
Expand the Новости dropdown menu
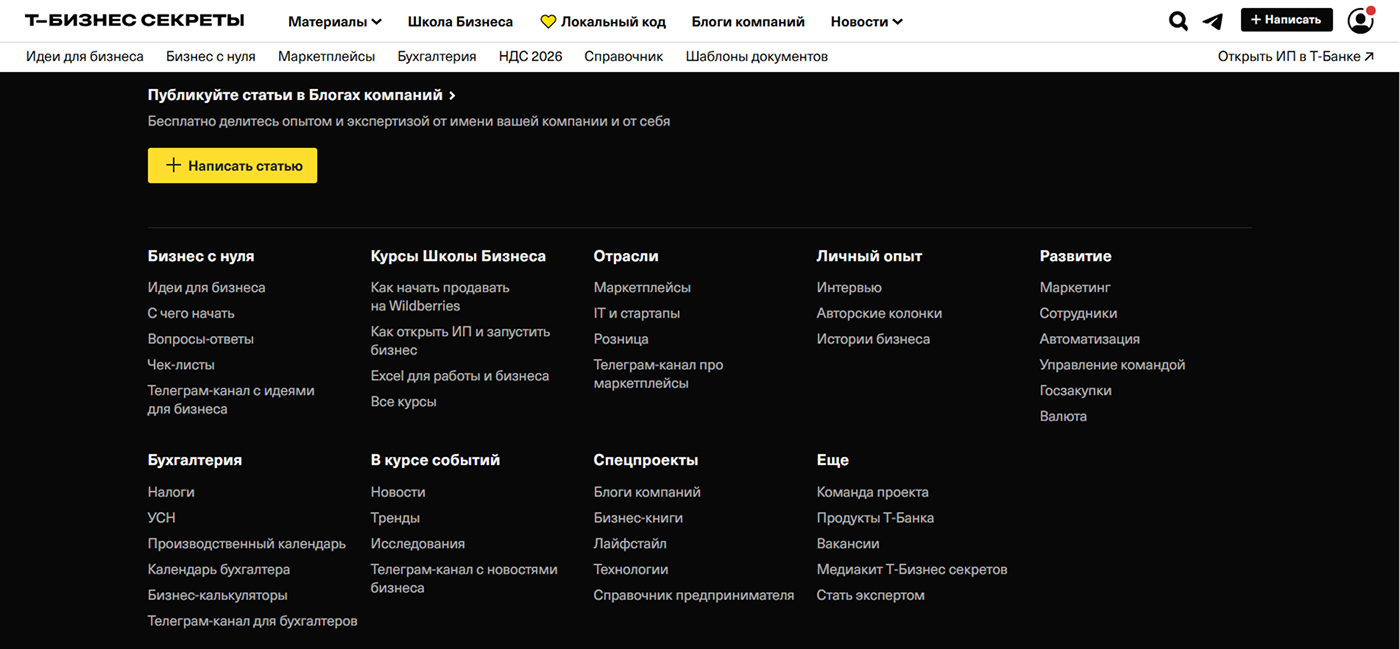point(867,21)
